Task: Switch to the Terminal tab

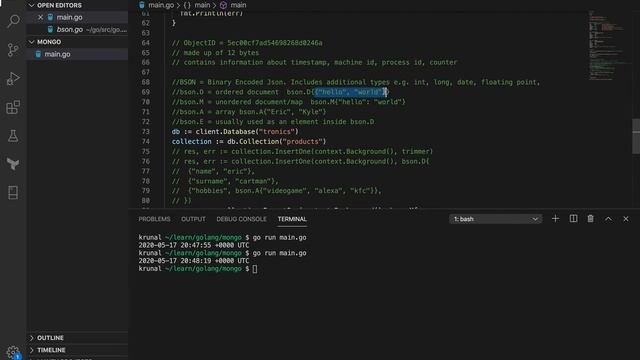Action: 292,219
